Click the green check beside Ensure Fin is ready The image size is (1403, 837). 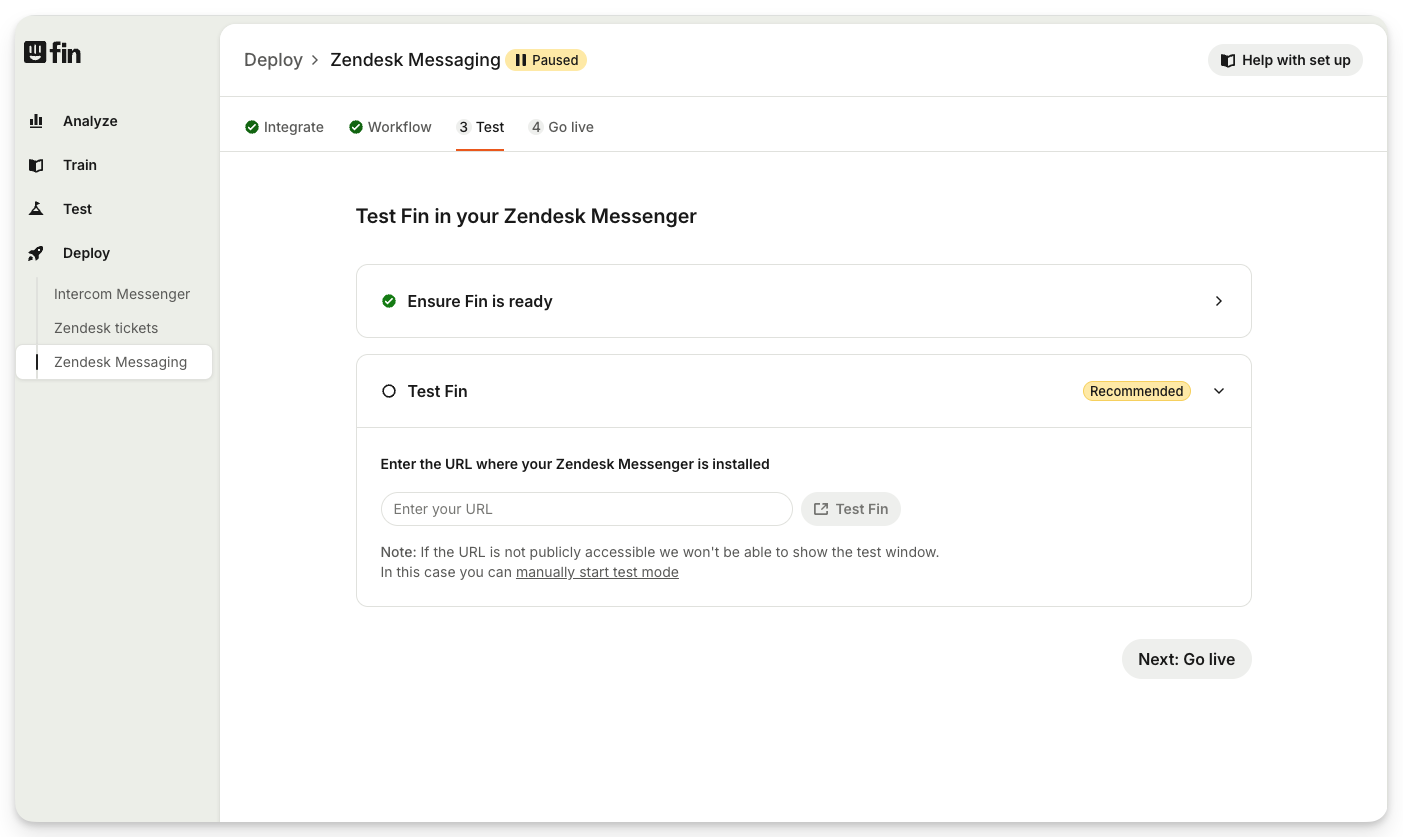(x=389, y=301)
